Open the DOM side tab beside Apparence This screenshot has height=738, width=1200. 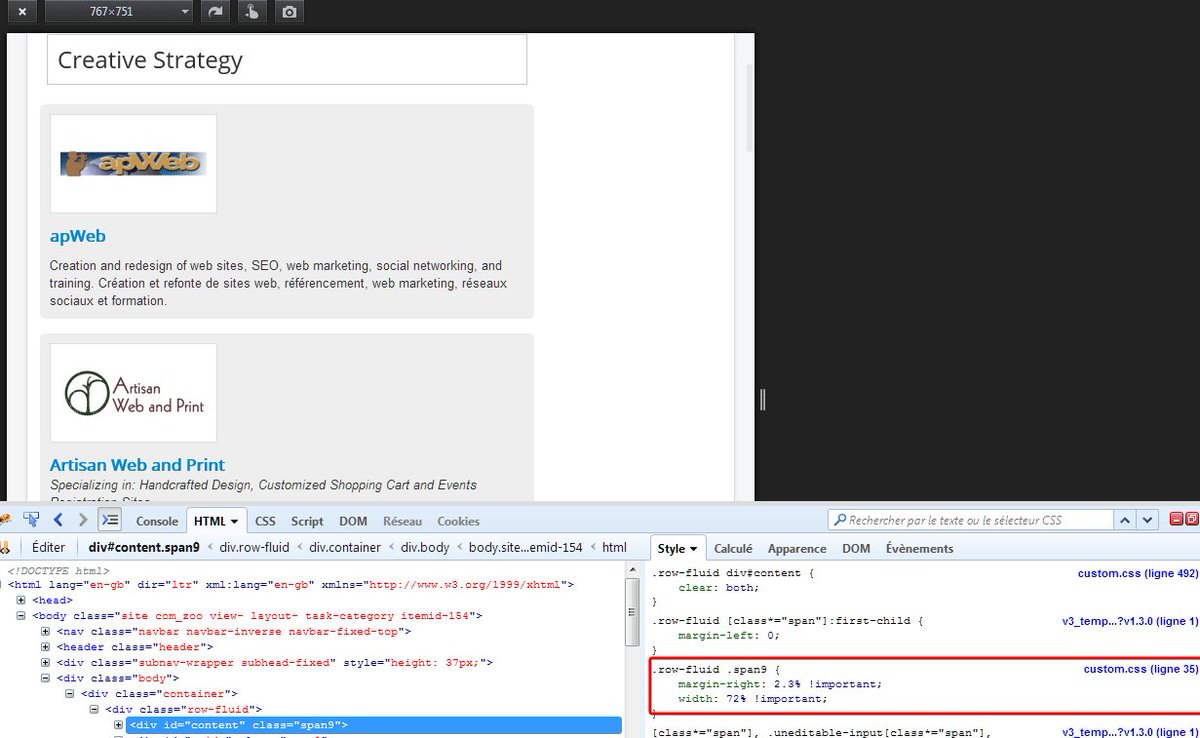[856, 548]
